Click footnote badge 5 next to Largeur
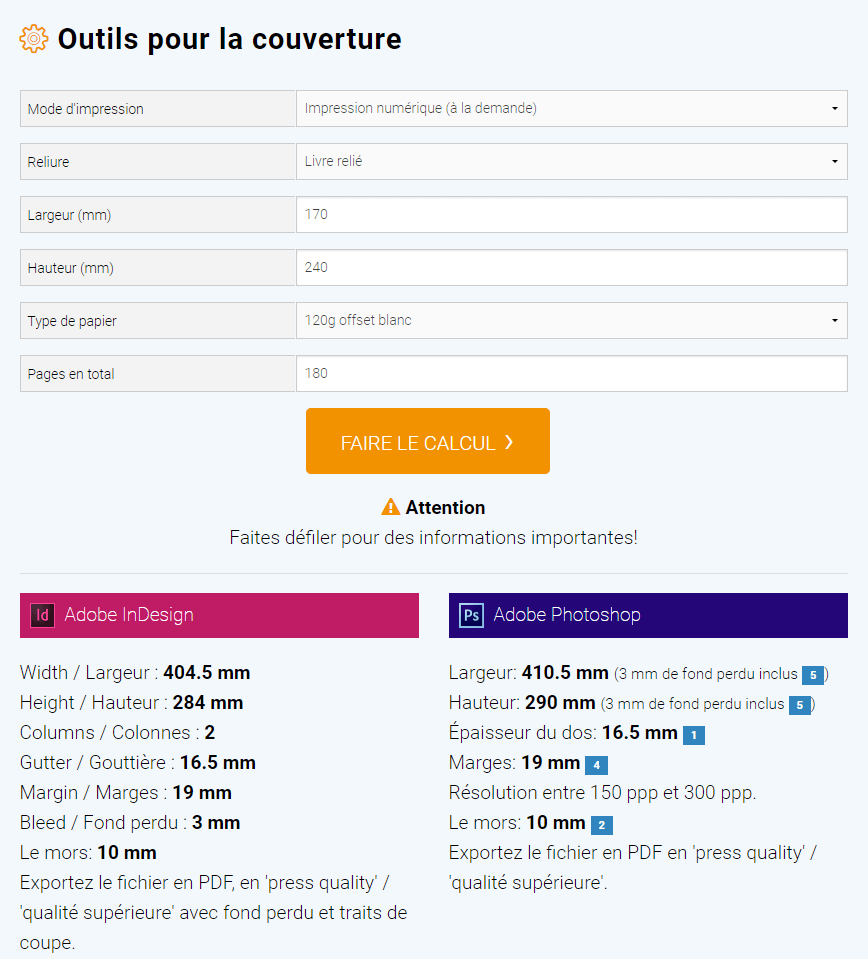Image resolution: width=868 pixels, height=959 pixels. [813, 675]
